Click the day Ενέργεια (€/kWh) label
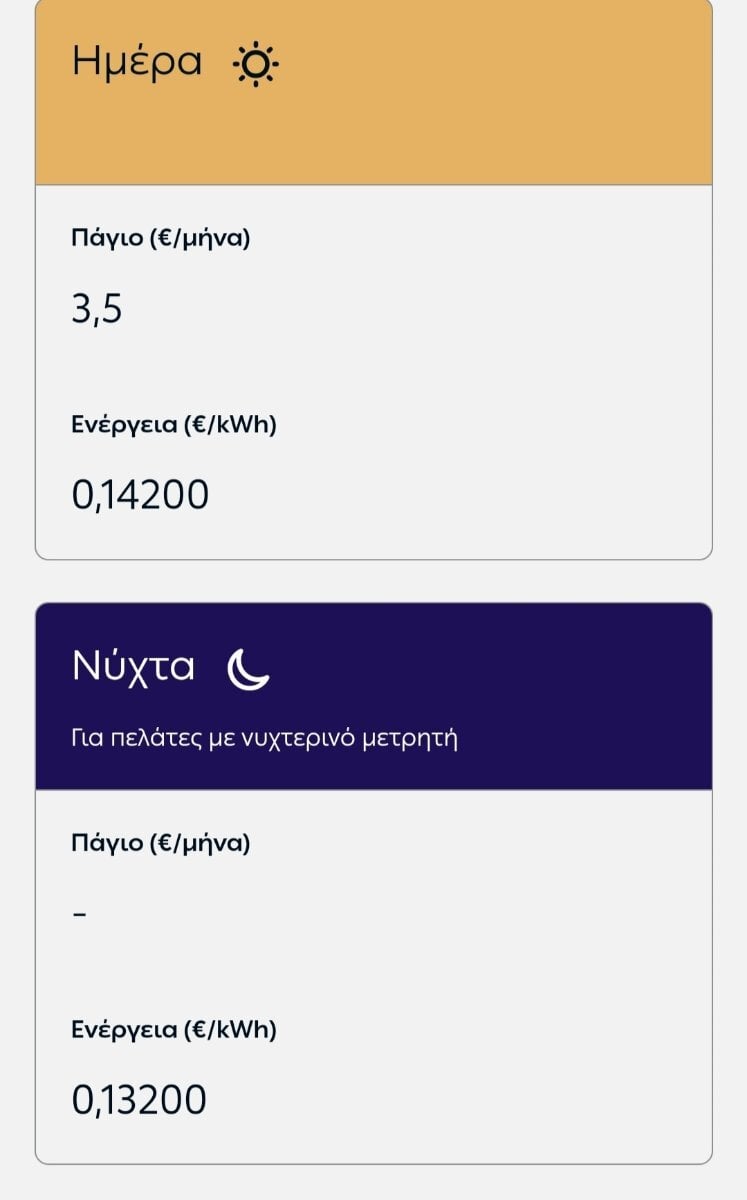 click(x=174, y=425)
